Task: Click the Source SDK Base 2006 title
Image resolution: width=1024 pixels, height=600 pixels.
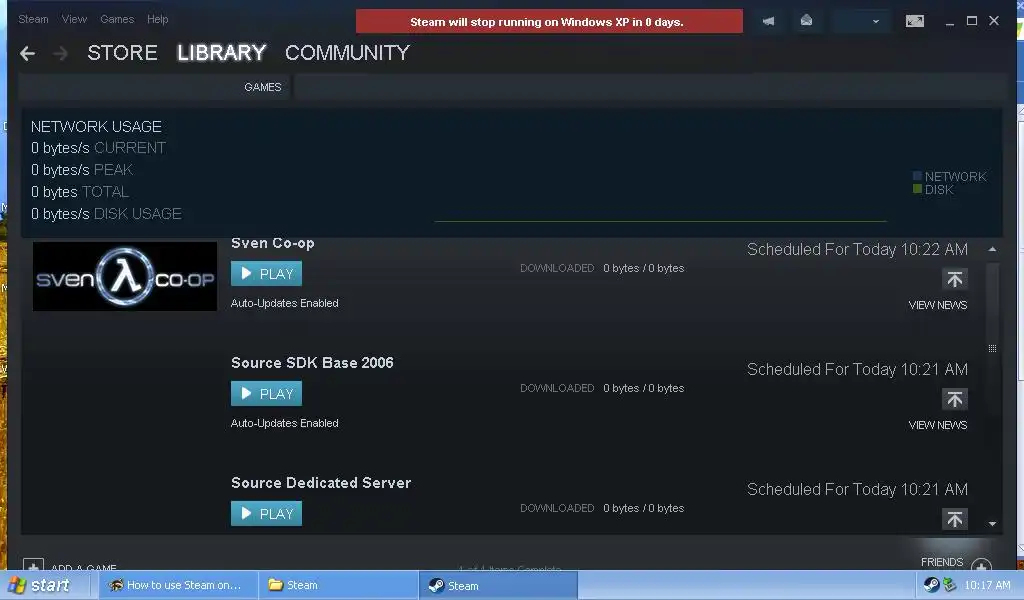Action: [312, 363]
